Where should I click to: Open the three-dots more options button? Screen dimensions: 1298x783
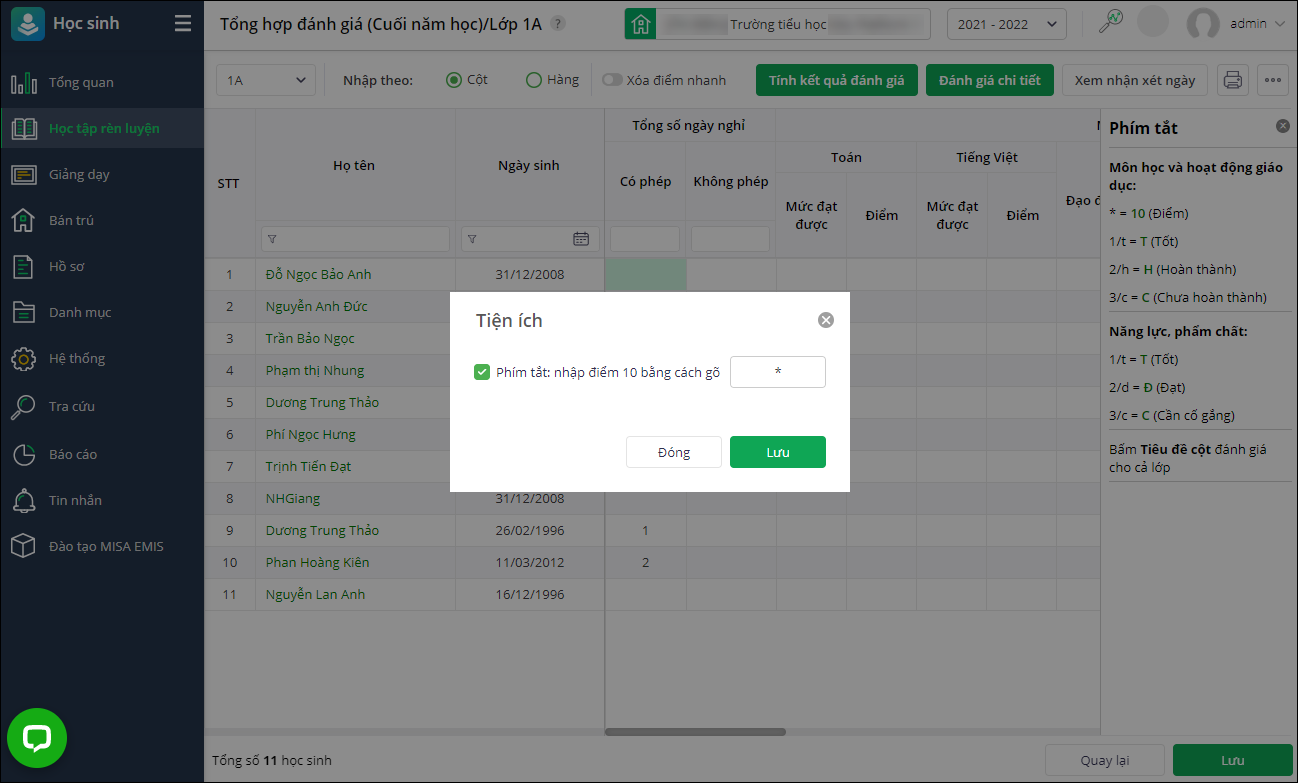pos(1273,80)
